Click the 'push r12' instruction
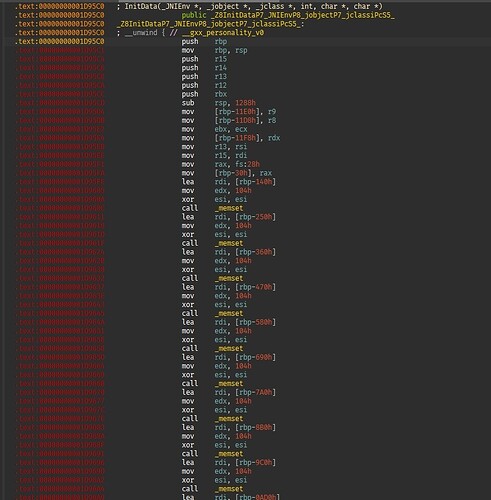 point(204,85)
